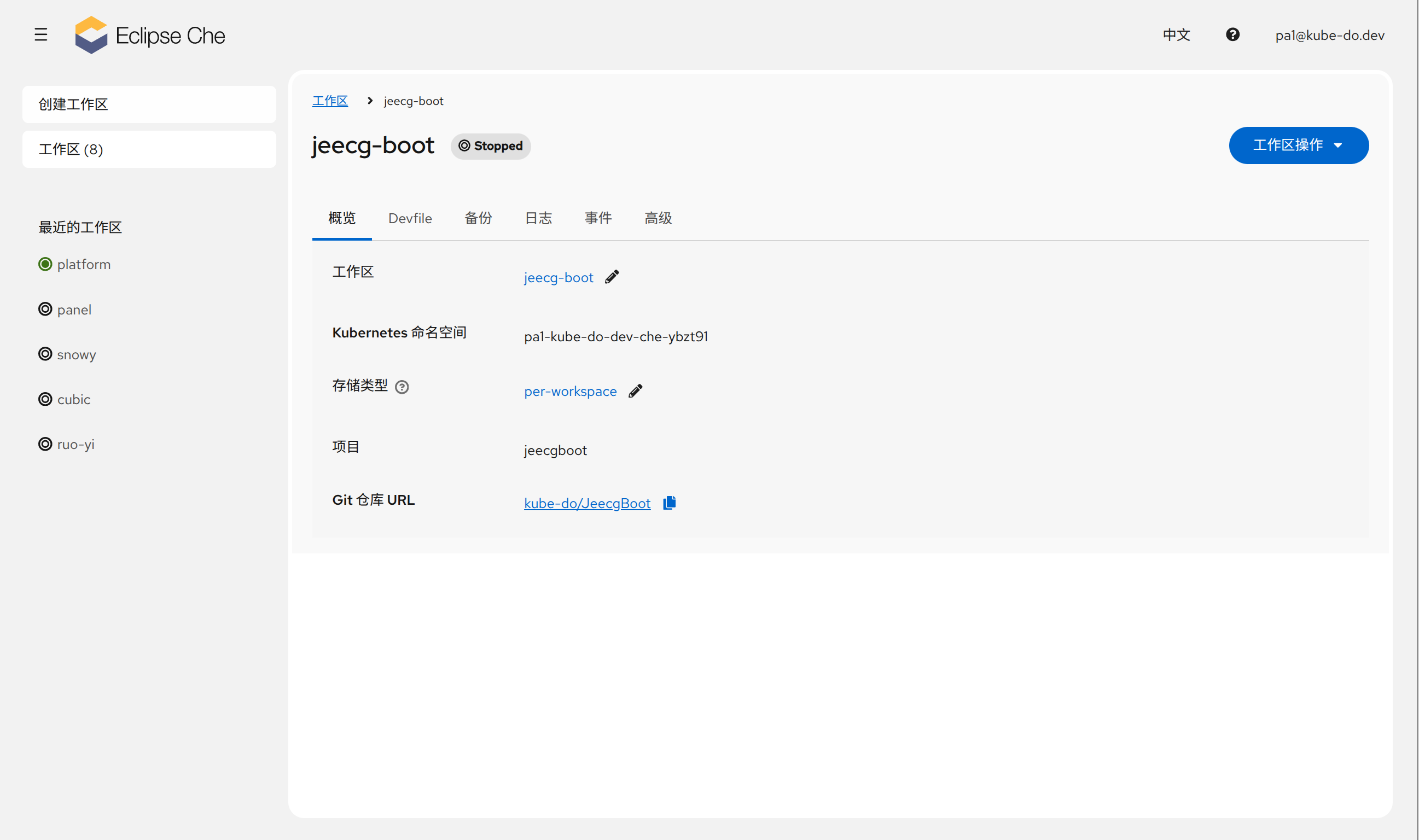The width and height of the screenshot is (1419, 840).
Task: Open the pa1@kube-do.dev user menu
Action: tap(1330, 35)
